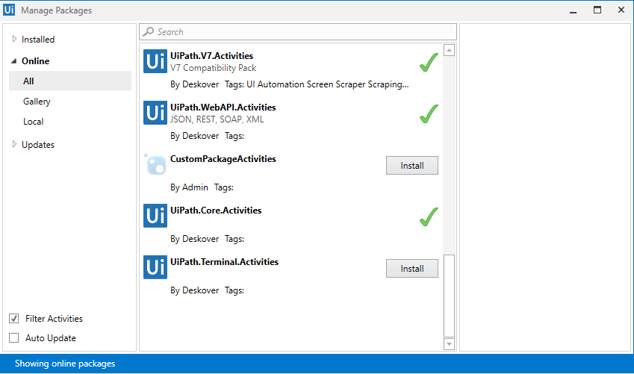
Task: Minimize the Manage Packages window
Action: tap(573, 12)
